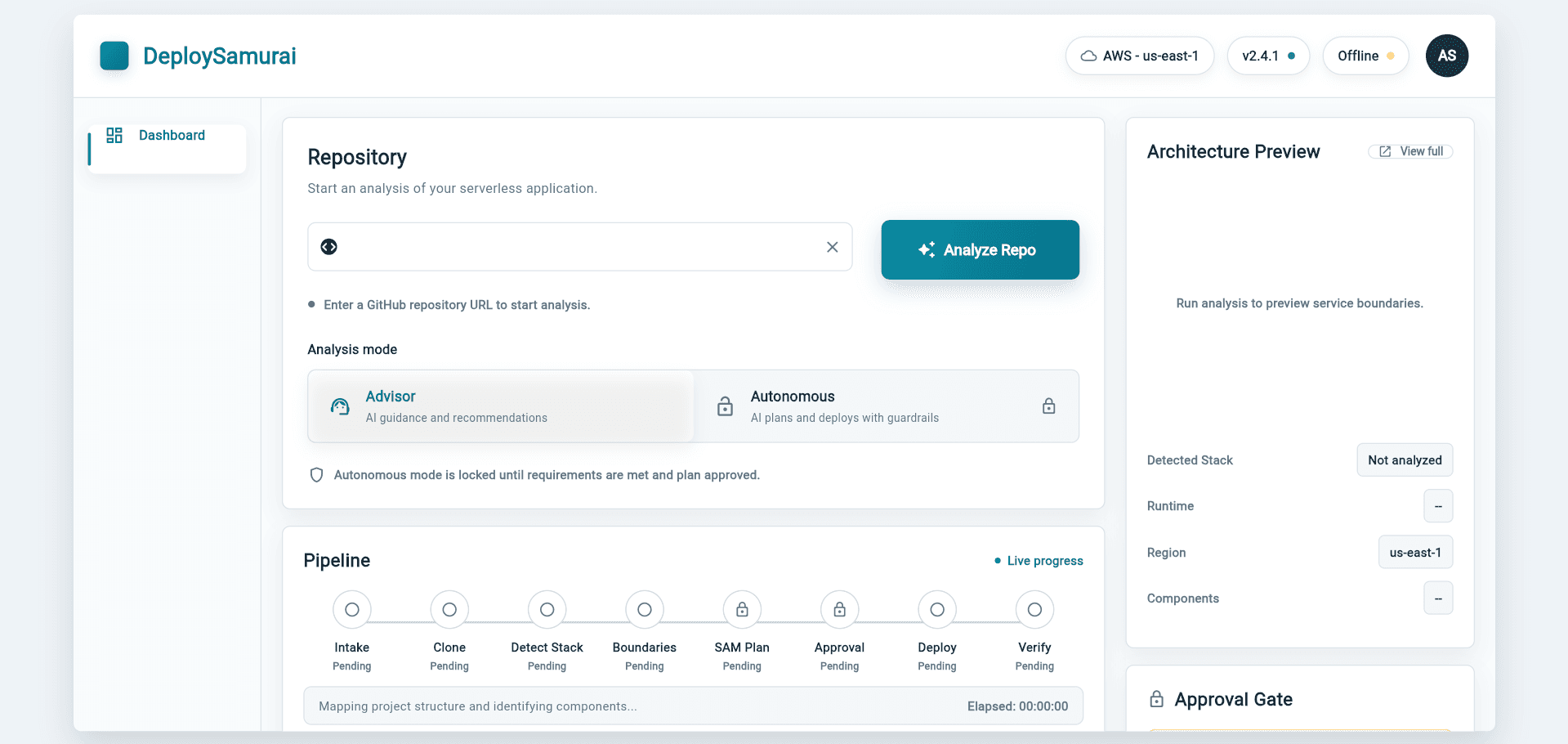Click the Approval locked step circle
1568x744 pixels.
click(840, 610)
